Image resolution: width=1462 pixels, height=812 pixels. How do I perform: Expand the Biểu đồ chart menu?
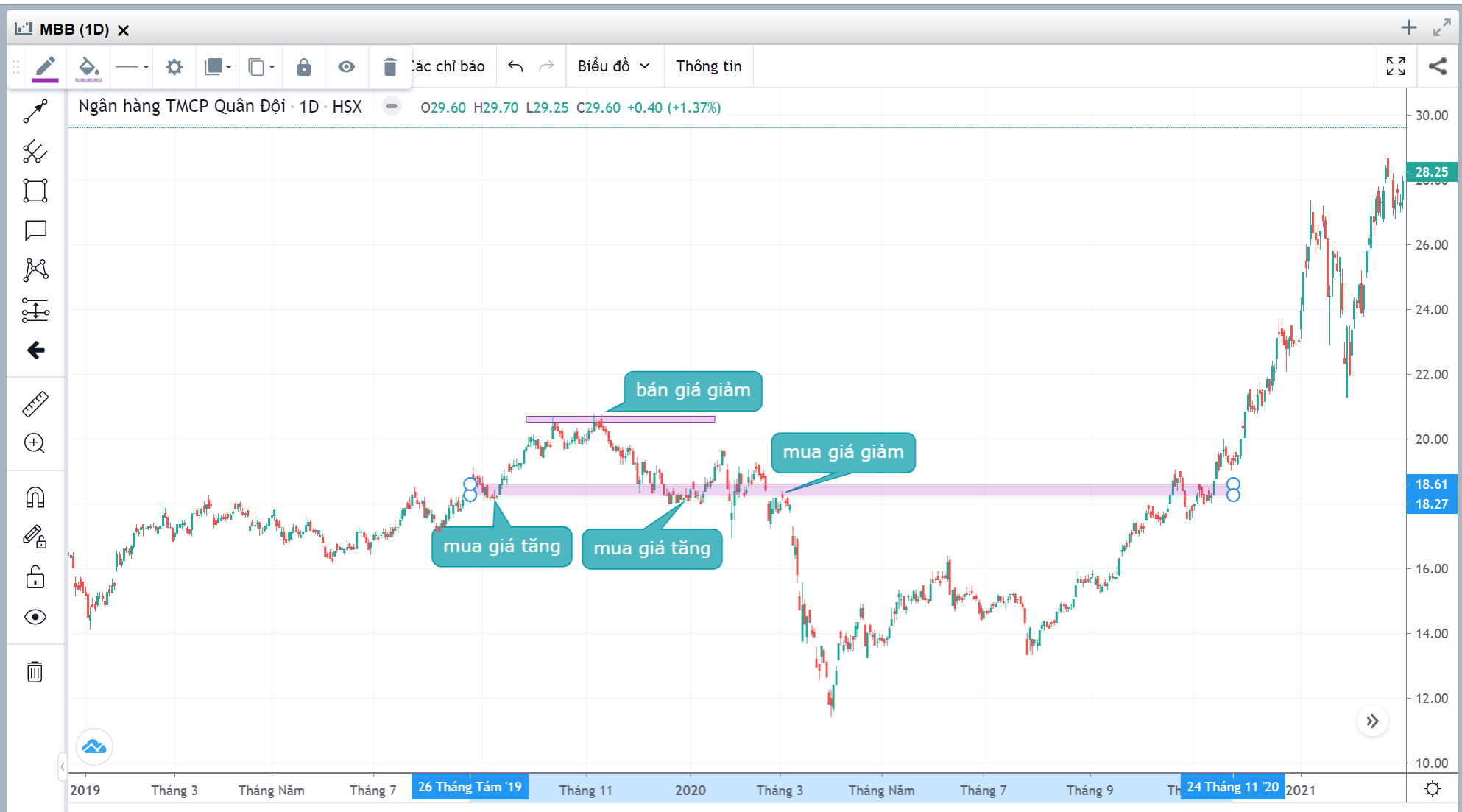click(613, 66)
